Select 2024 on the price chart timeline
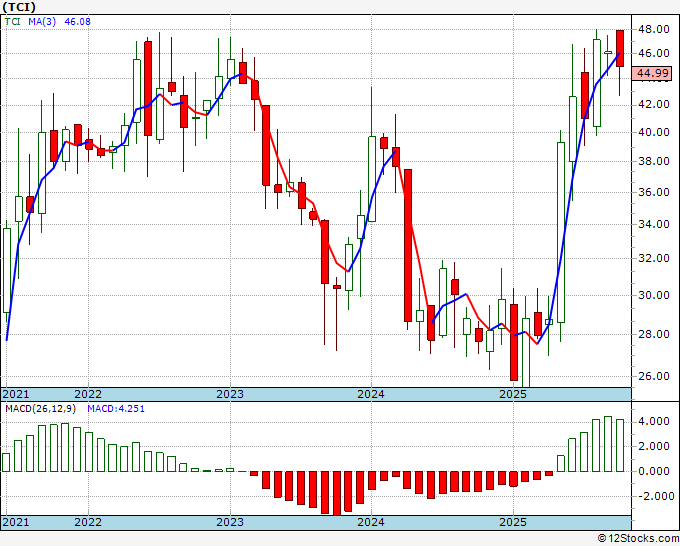 tap(371, 394)
